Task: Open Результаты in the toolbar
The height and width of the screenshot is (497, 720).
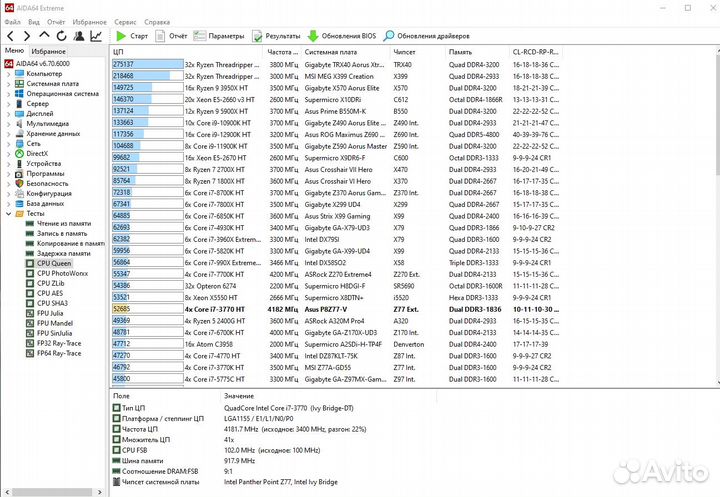Action: click(x=276, y=36)
